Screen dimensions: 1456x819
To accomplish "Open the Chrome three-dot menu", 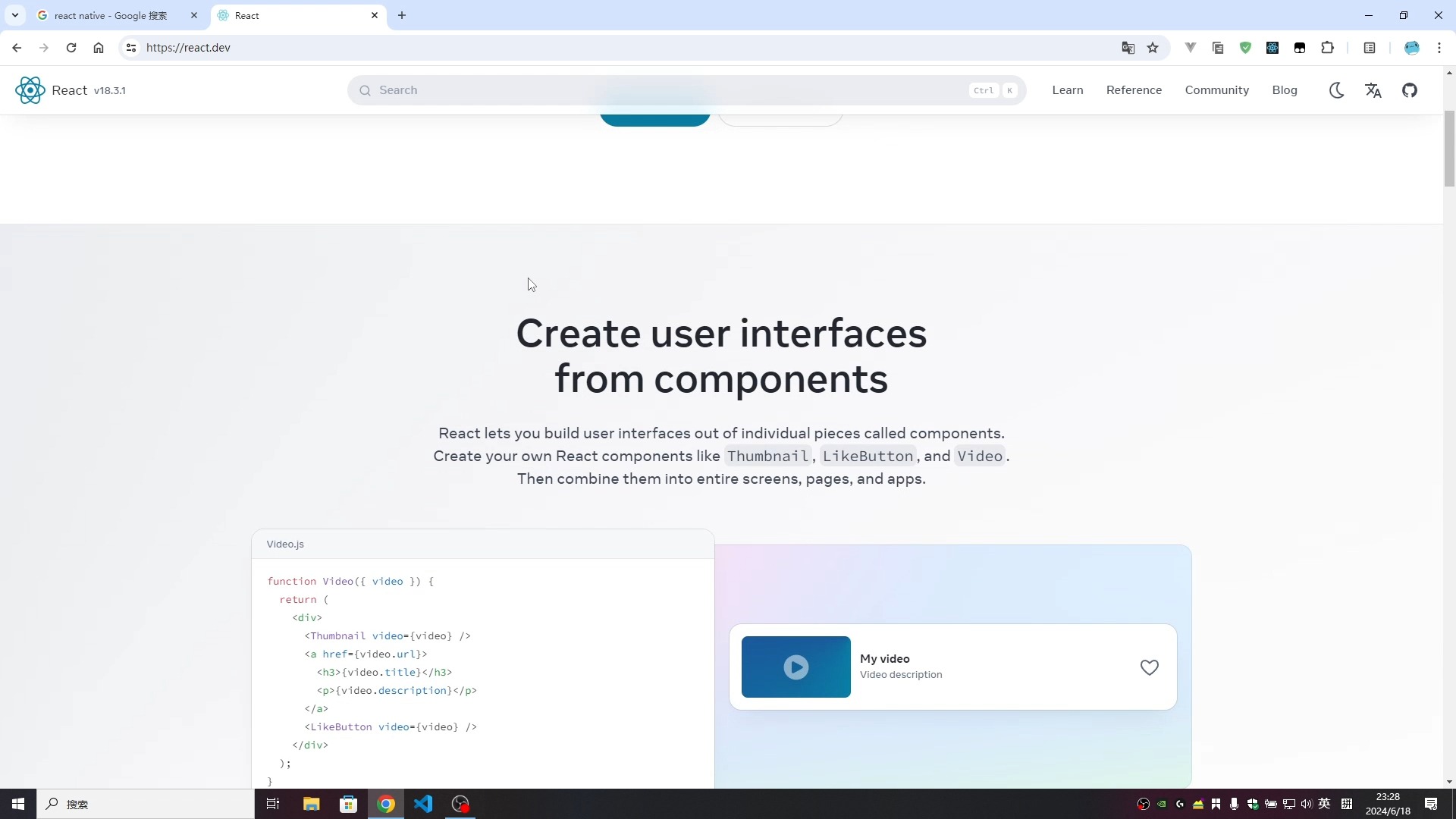I will 1439,48.
